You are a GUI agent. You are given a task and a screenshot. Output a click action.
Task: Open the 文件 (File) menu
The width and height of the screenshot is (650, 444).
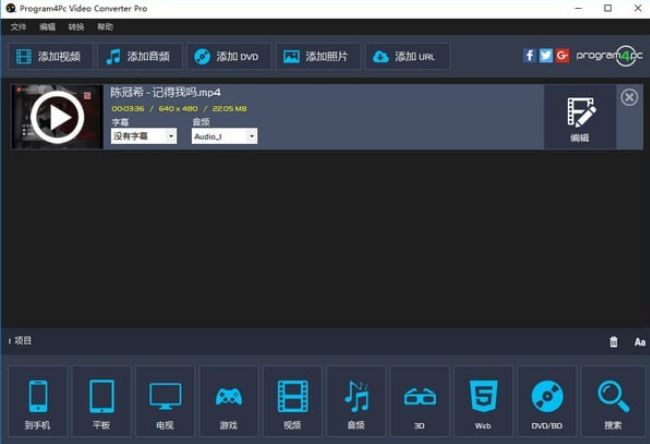click(x=18, y=27)
